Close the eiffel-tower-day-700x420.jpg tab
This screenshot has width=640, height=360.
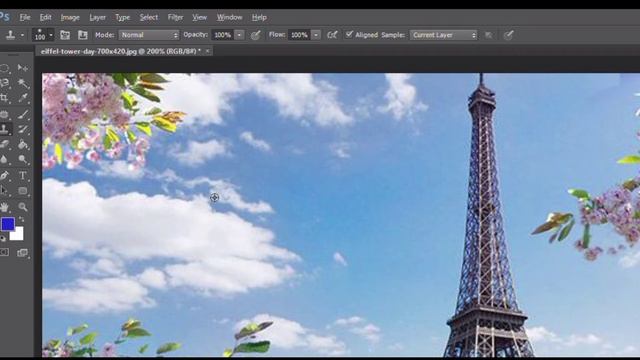pyautogui.click(x=207, y=51)
